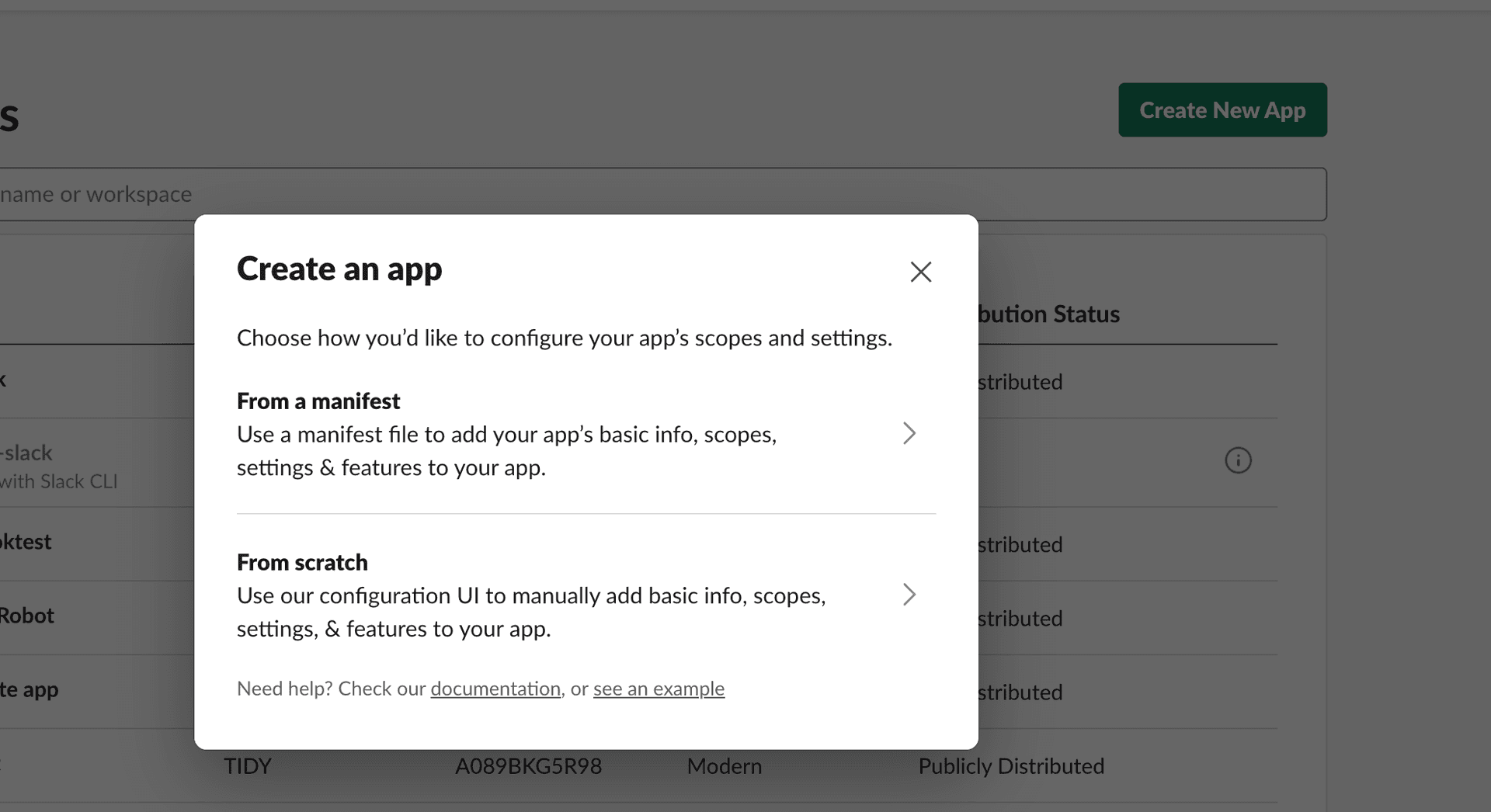Close the Create an app dialog

(920, 272)
